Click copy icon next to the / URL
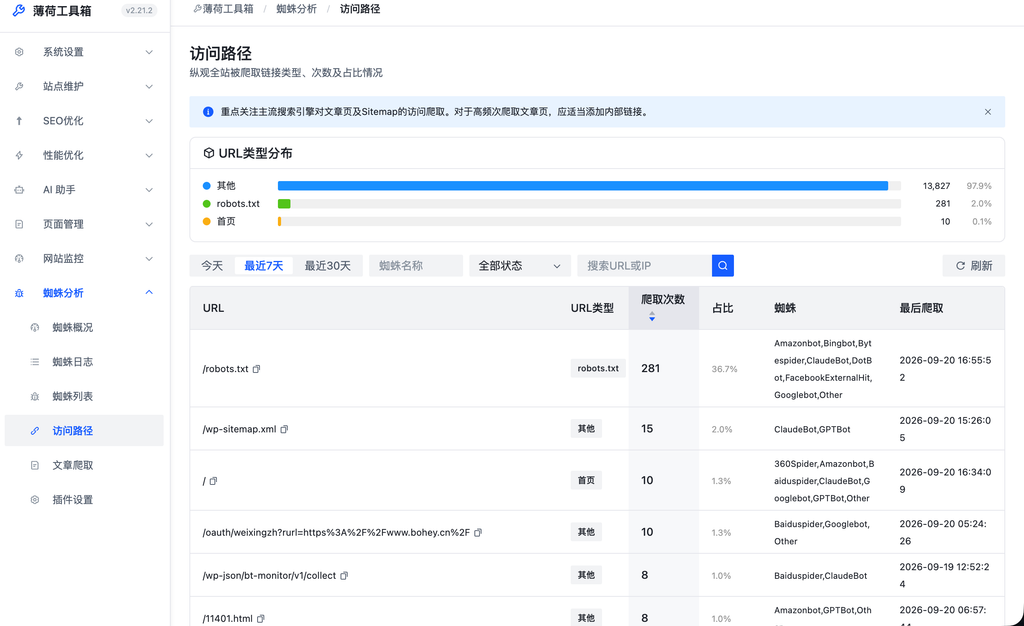This screenshot has height=626, width=1024. coord(214,481)
